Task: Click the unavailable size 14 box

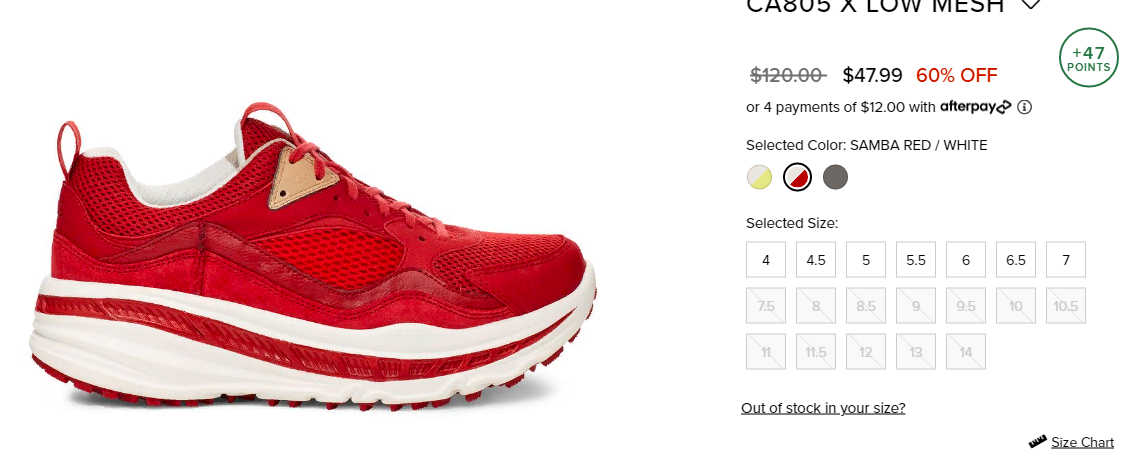Action: pyautogui.click(x=966, y=352)
